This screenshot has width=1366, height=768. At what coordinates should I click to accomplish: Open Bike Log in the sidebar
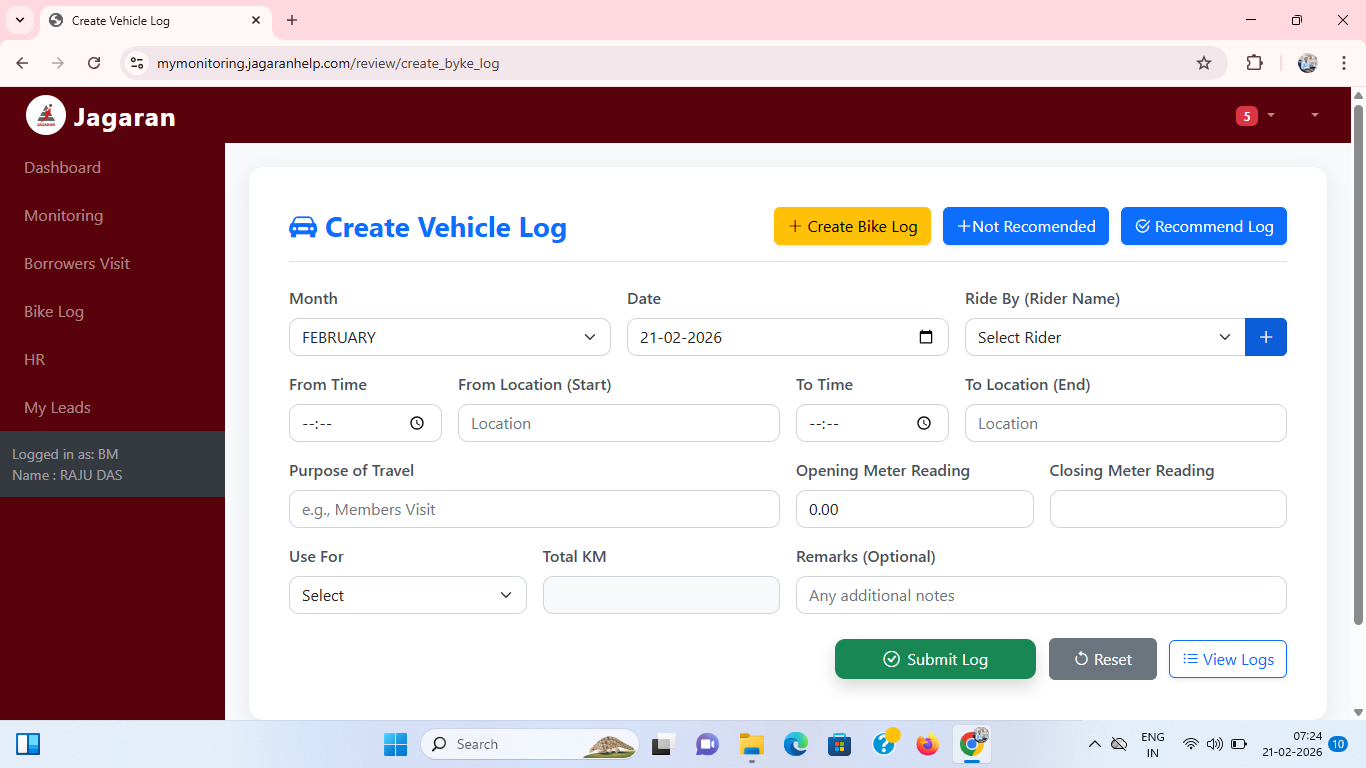coord(54,312)
